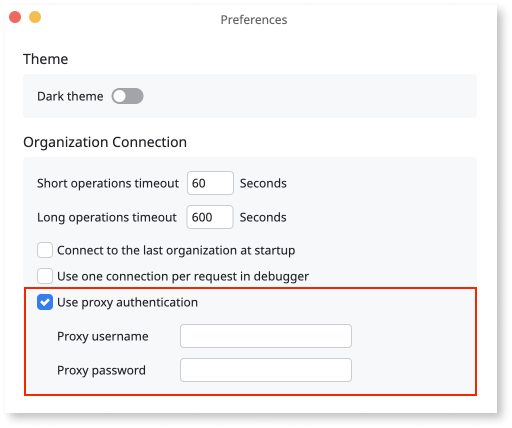Image resolution: width=512 pixels, height=428 pixels.
Task: Toggle the Dark theme switch
Action: (127, 96)
